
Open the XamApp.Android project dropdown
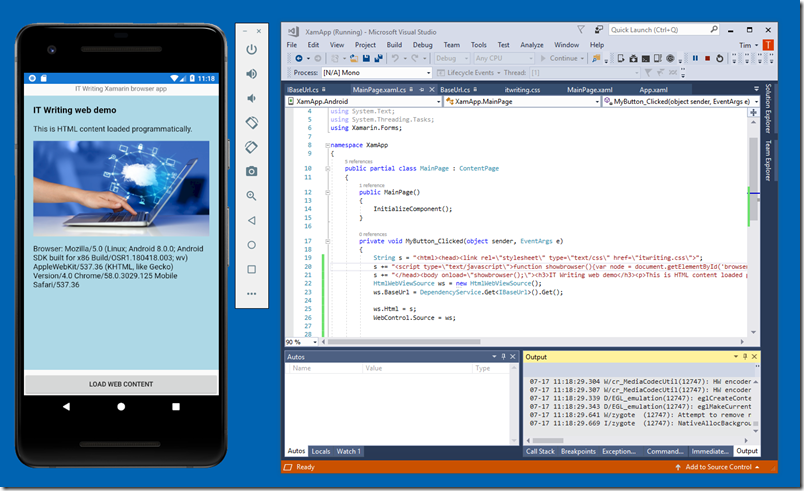(x=364, y=101)
